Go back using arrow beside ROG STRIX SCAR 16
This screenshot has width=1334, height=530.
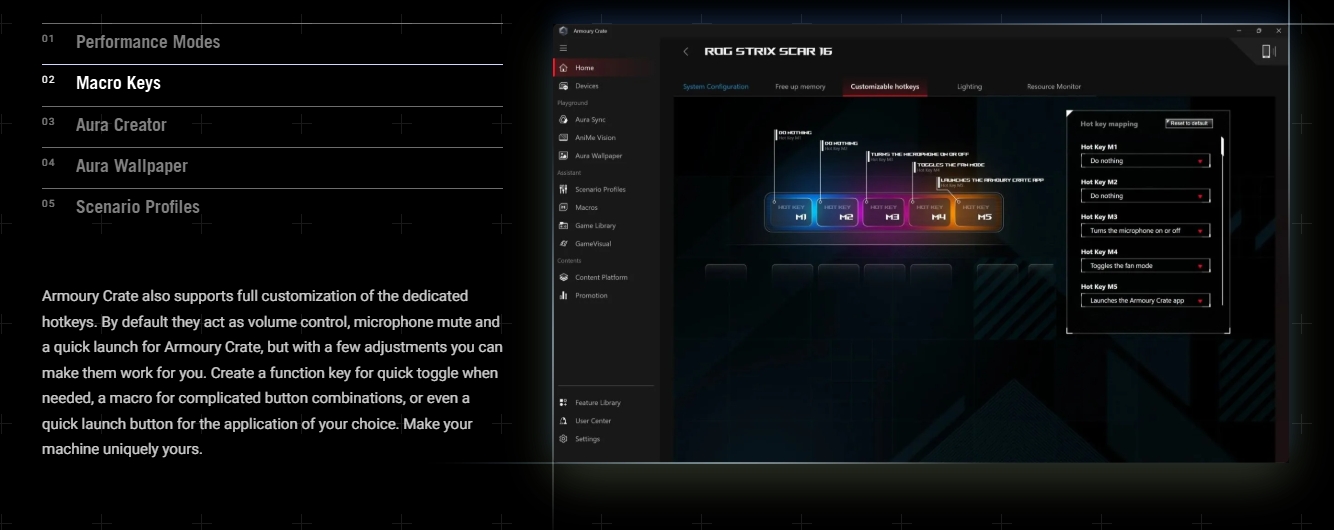coord(686,51)
